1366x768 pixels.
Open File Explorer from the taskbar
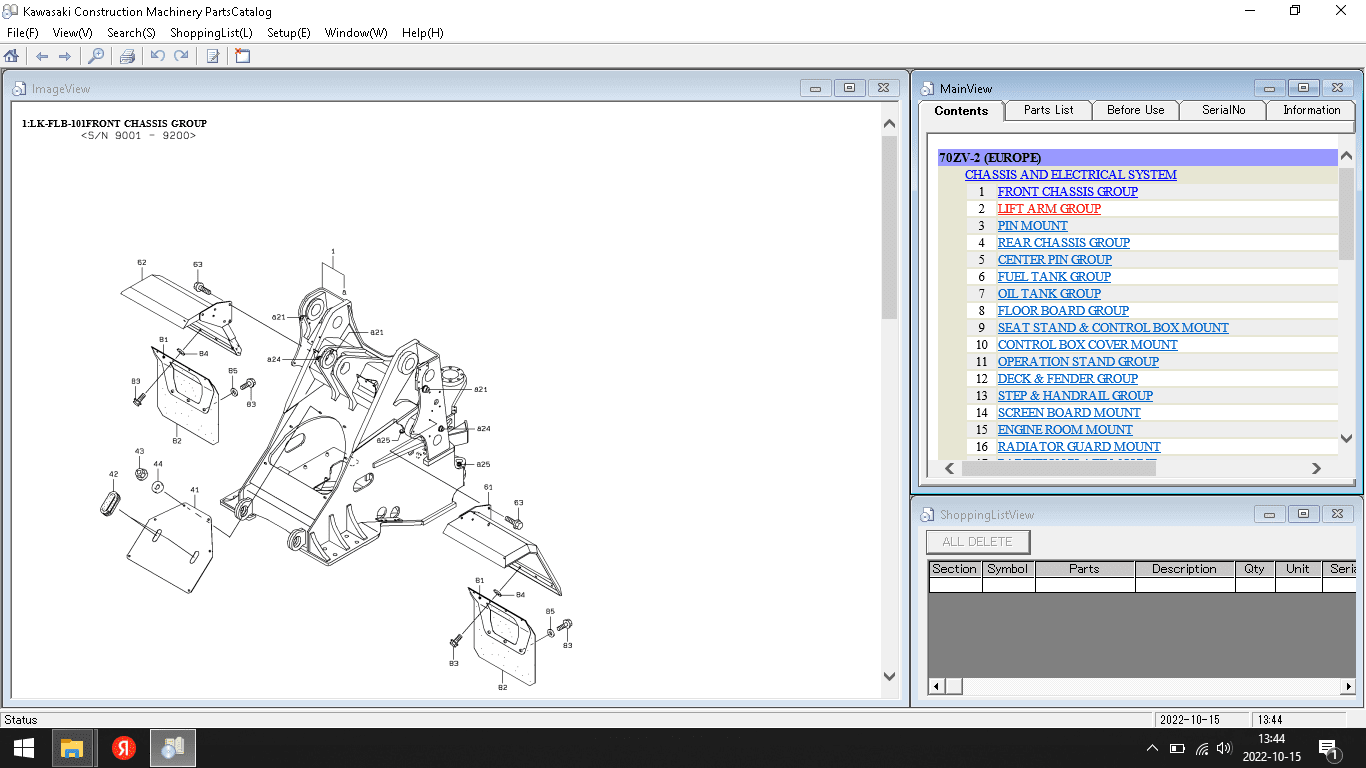pyautogui.click(x=72, y=748)
